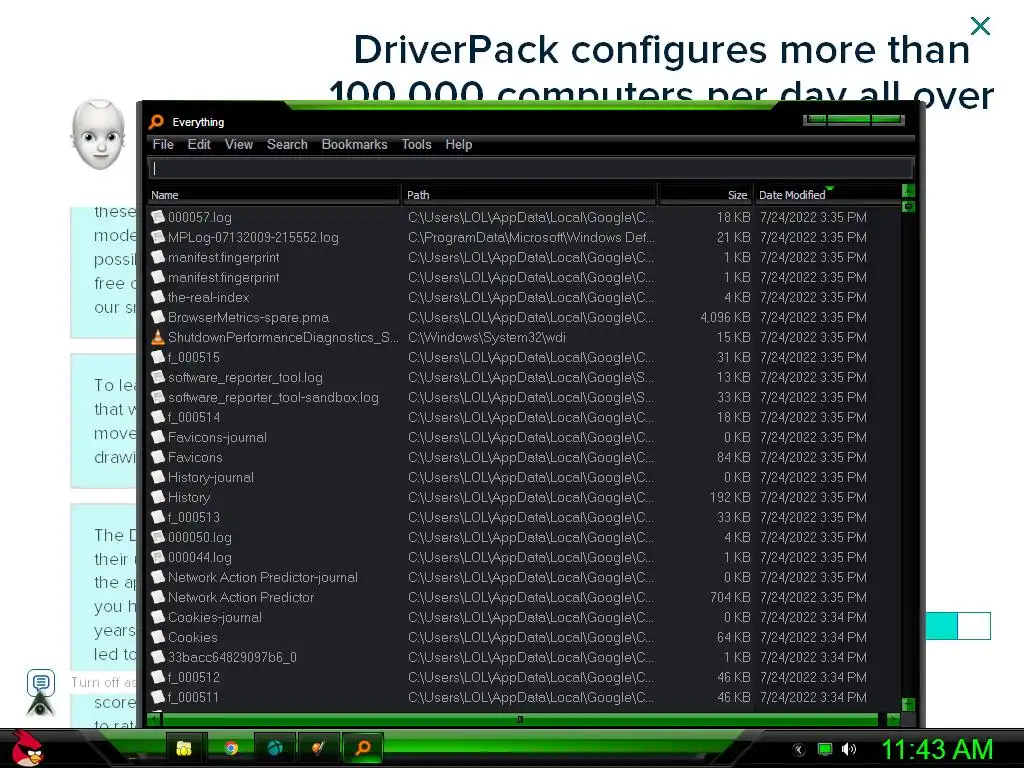This screenshot has height=768, width=1024.
Task: Select the software_reporter_tool-sandbox.log row
Action: point(524,397)
